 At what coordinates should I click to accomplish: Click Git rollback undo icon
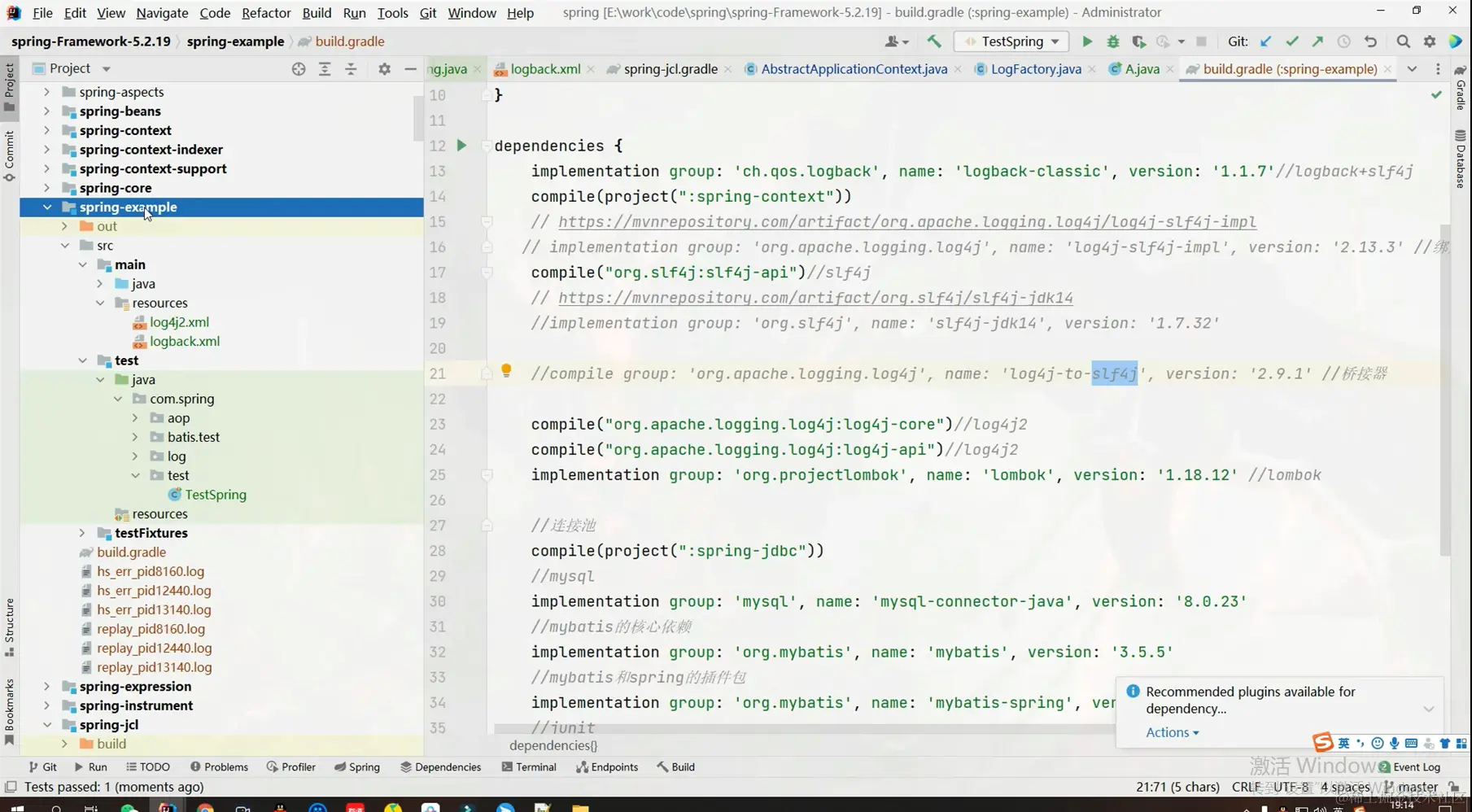(x=1370, y=41)
